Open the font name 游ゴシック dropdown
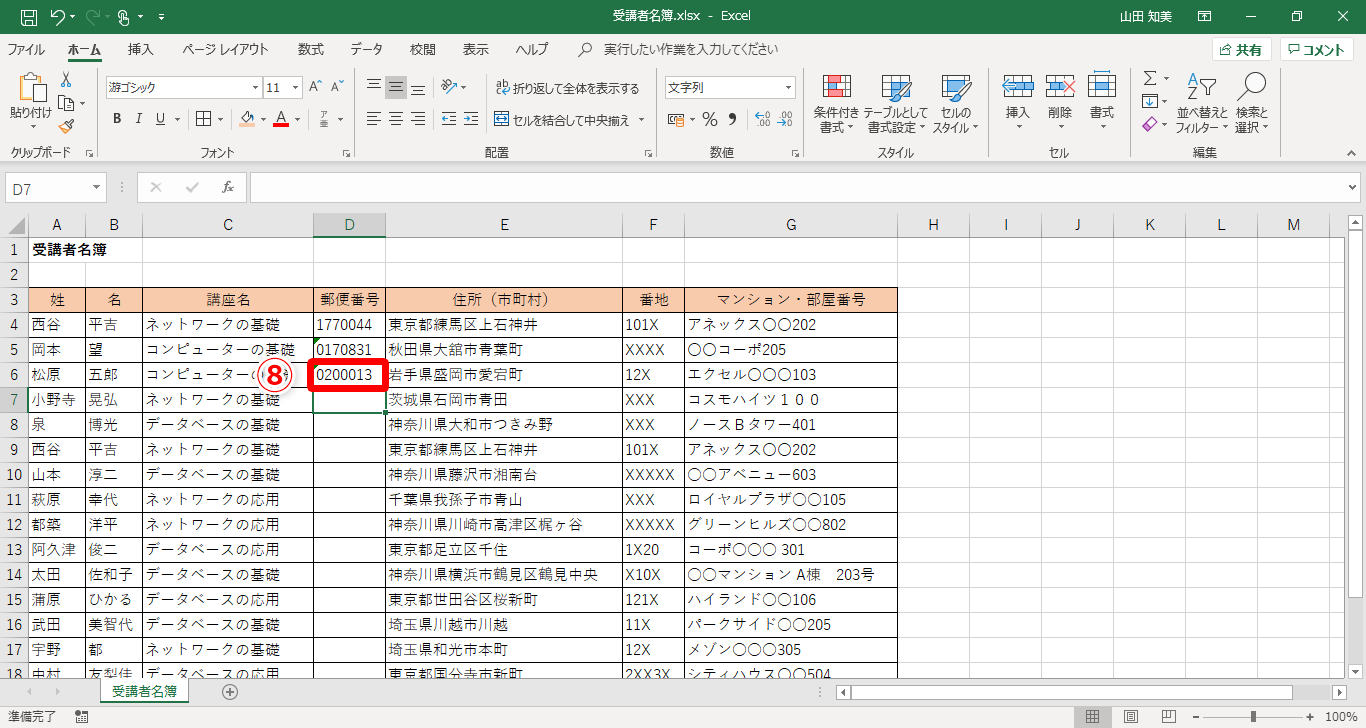 [254, 87]
